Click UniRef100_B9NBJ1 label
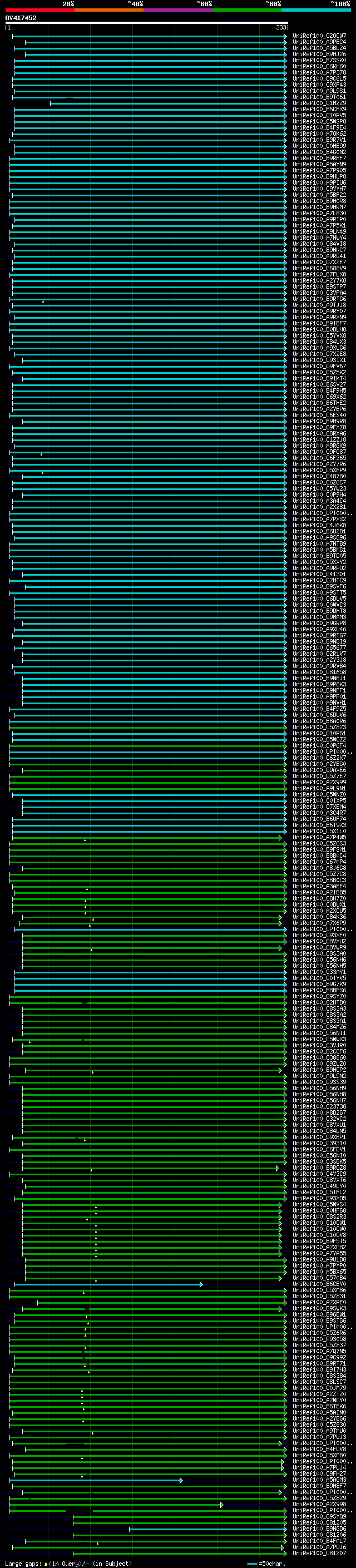Image resolution: width=356 pixels, height=1568 pixels. pyautogui.click(x=319, y=678)
